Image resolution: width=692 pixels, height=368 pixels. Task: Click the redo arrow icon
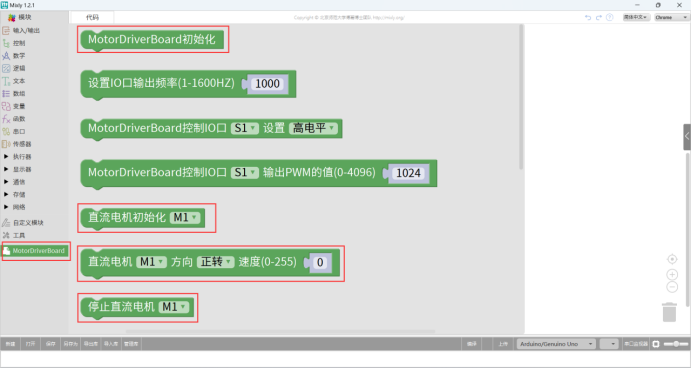(x=598, y=17)
